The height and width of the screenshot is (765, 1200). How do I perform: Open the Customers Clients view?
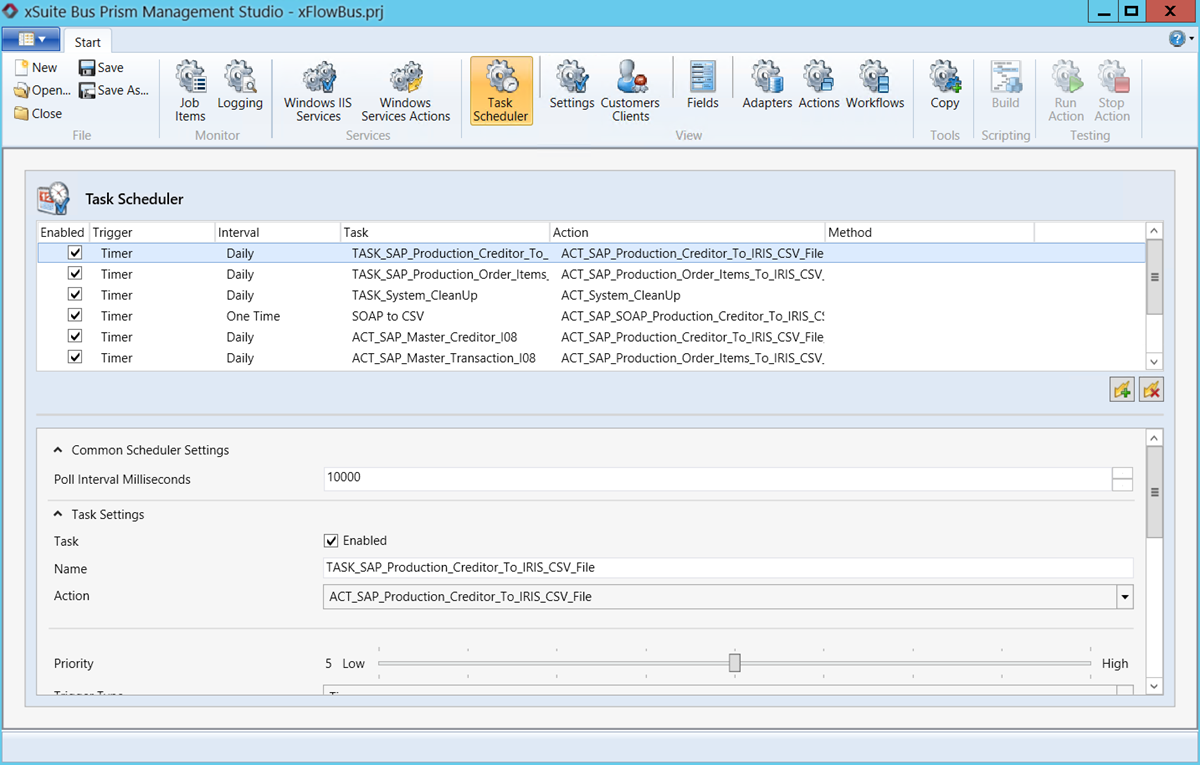[x=631, y=90]
